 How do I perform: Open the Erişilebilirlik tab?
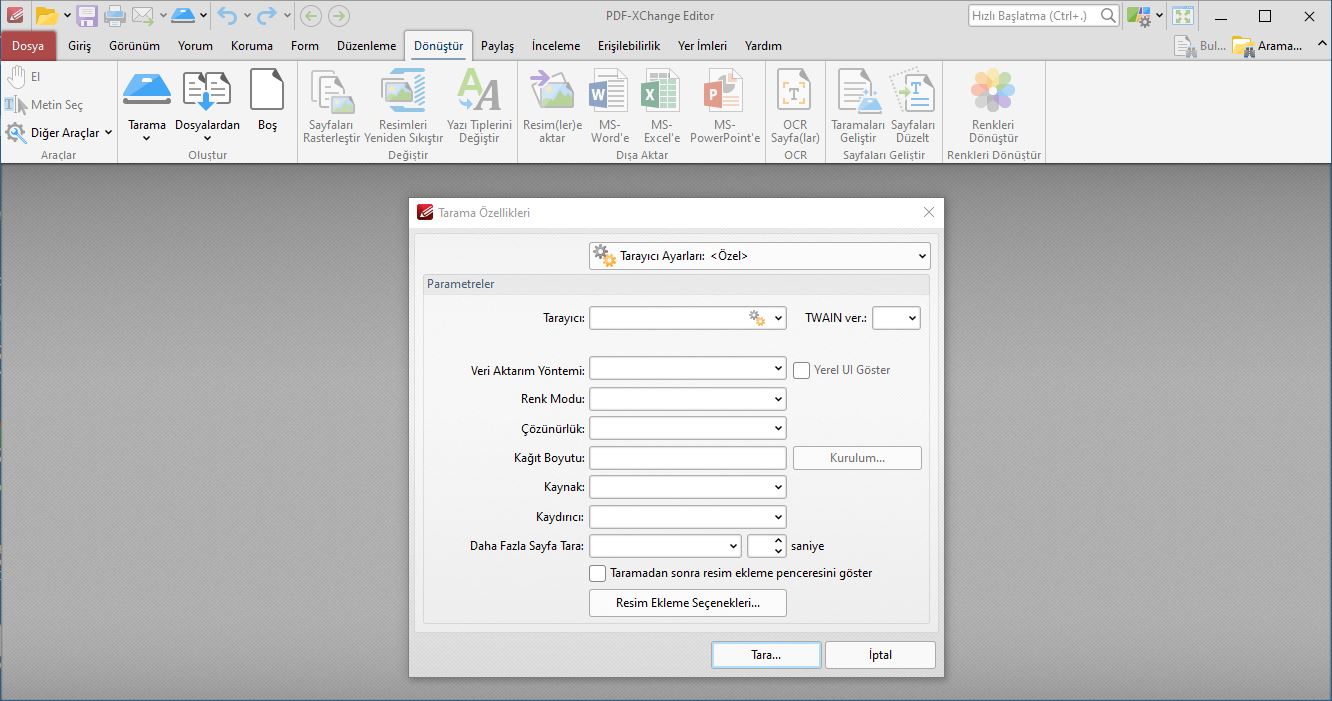point(629,45)
